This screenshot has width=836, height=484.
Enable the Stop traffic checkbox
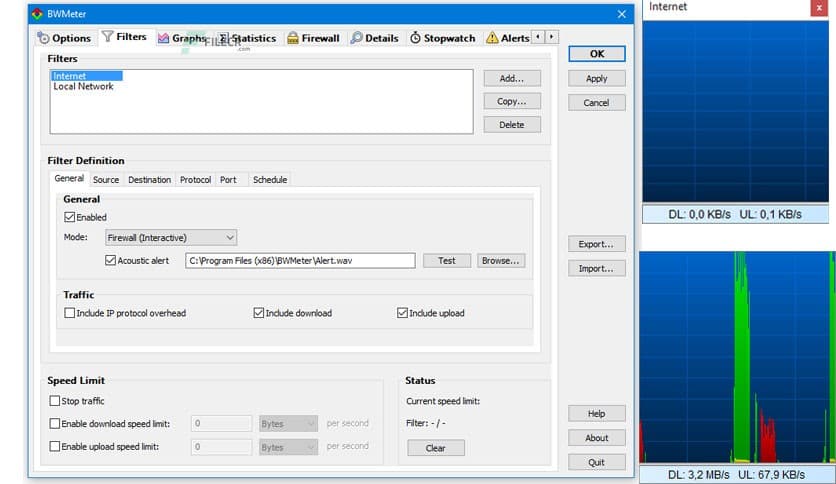point(54,400)
